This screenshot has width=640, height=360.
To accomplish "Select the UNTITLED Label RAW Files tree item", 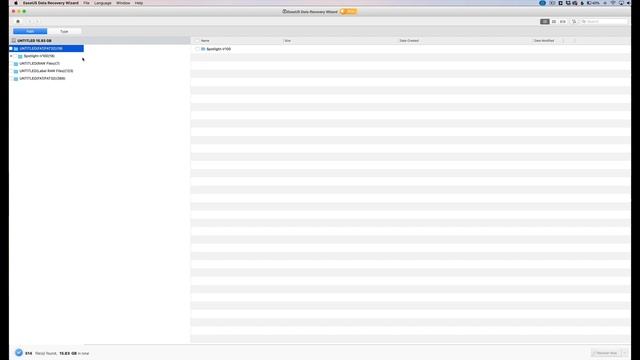I will [47, 71].
